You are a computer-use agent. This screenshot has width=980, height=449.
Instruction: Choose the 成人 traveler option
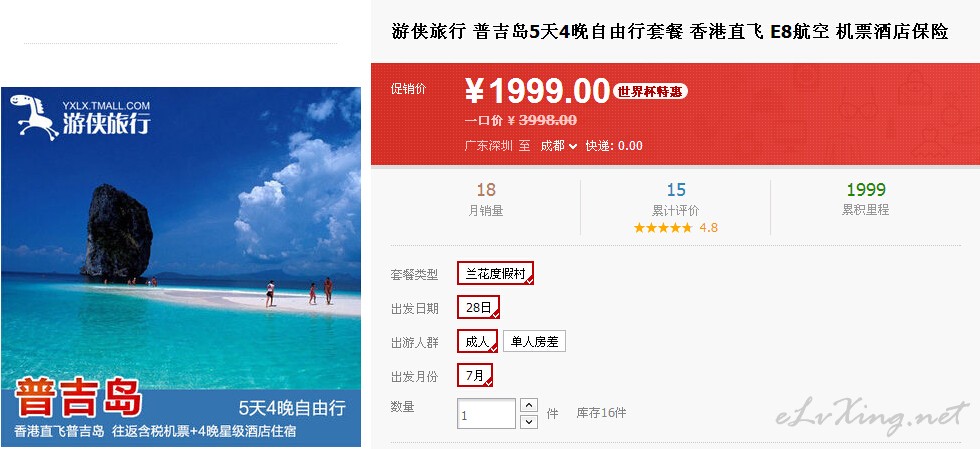coord(478,341)
